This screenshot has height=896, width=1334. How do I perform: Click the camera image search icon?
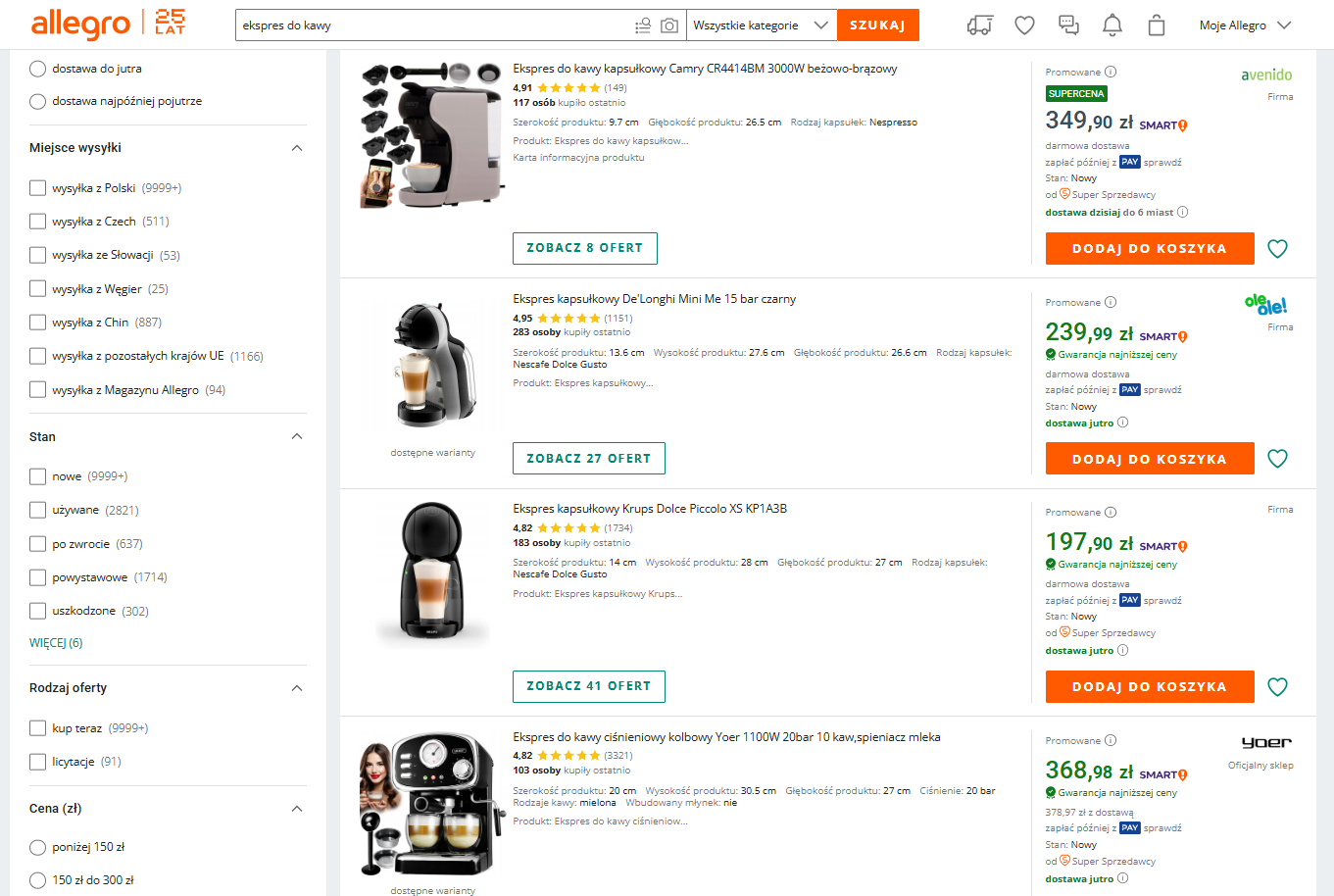(x=669, y=25)
